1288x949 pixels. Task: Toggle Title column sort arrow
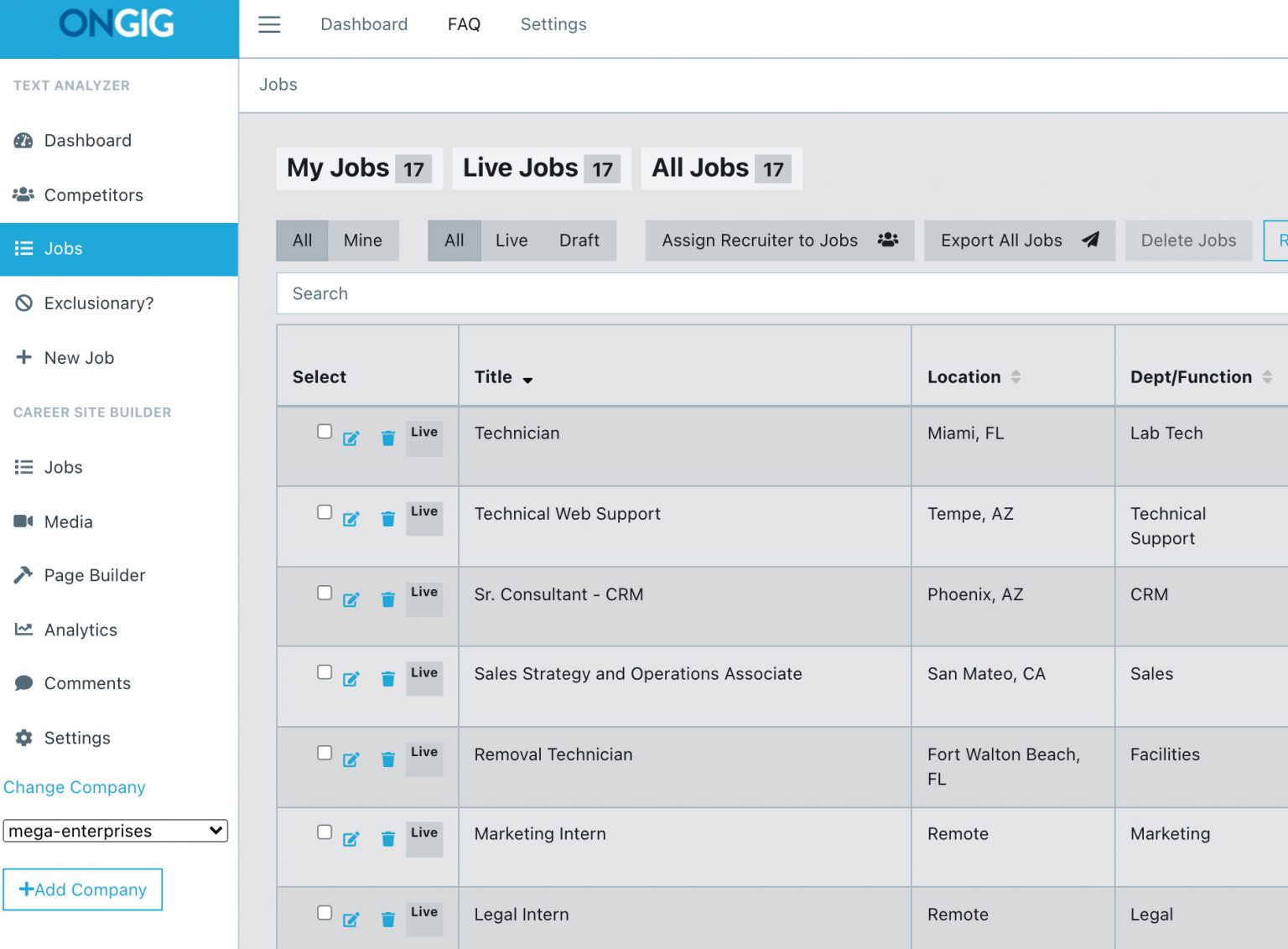pos(527,380)
